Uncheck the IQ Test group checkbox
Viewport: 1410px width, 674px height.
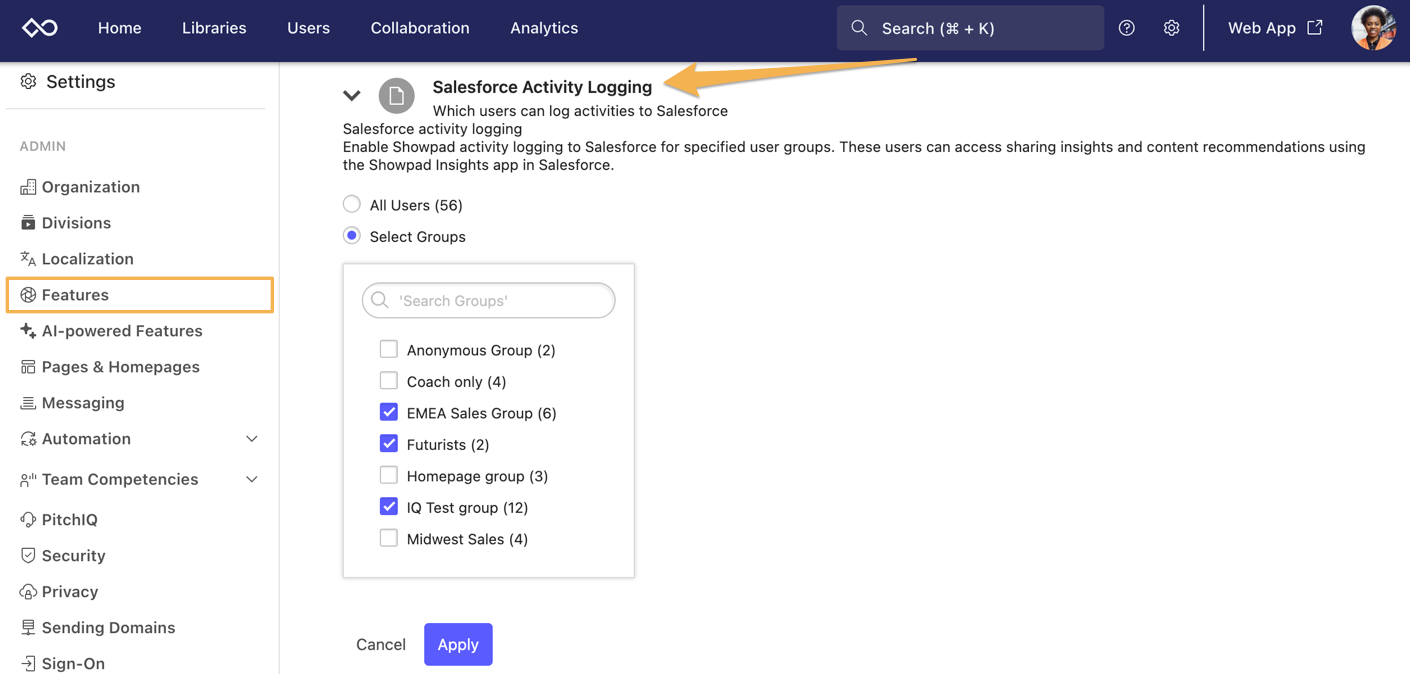tap(389, 506)
